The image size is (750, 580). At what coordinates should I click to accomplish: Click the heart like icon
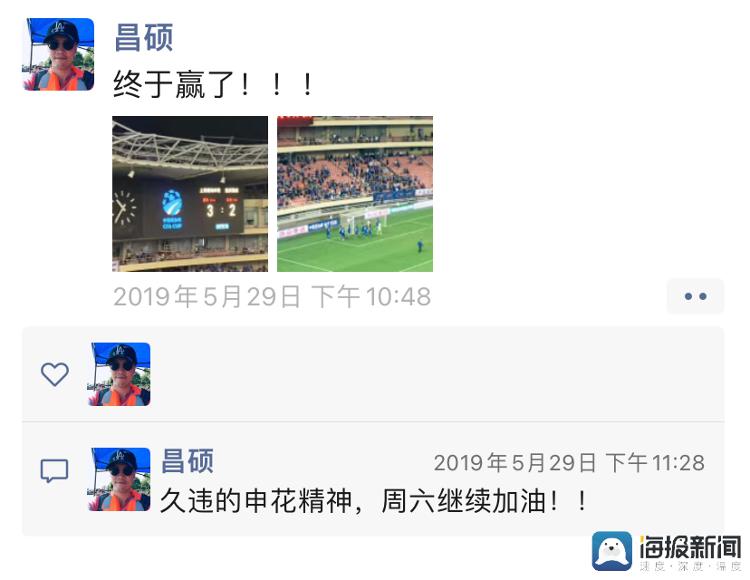pyautogui.click(x=55, y=374)
